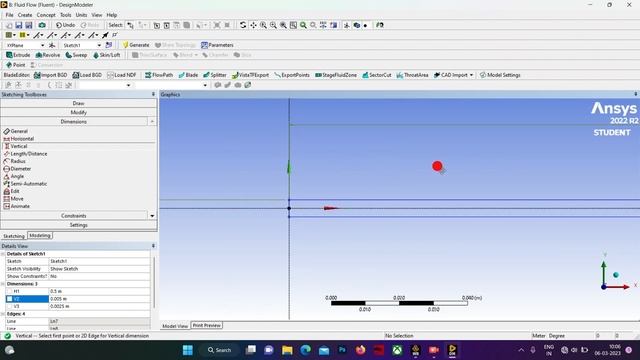640x360 pixels.
Task: Click the Blade tool
Action: (x=188, y=75)
